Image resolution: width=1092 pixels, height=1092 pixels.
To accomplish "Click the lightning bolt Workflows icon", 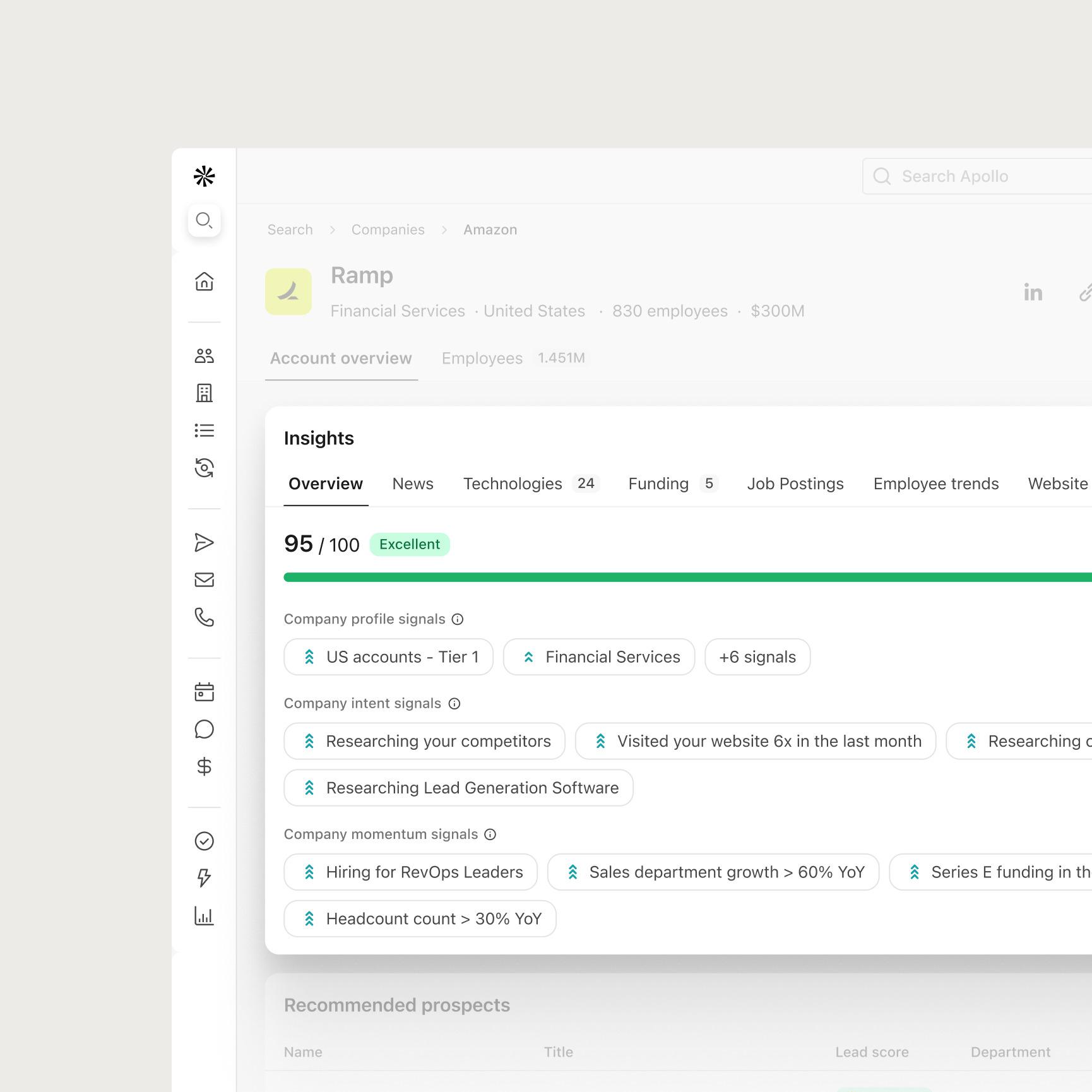I will [x=204, y=878].
